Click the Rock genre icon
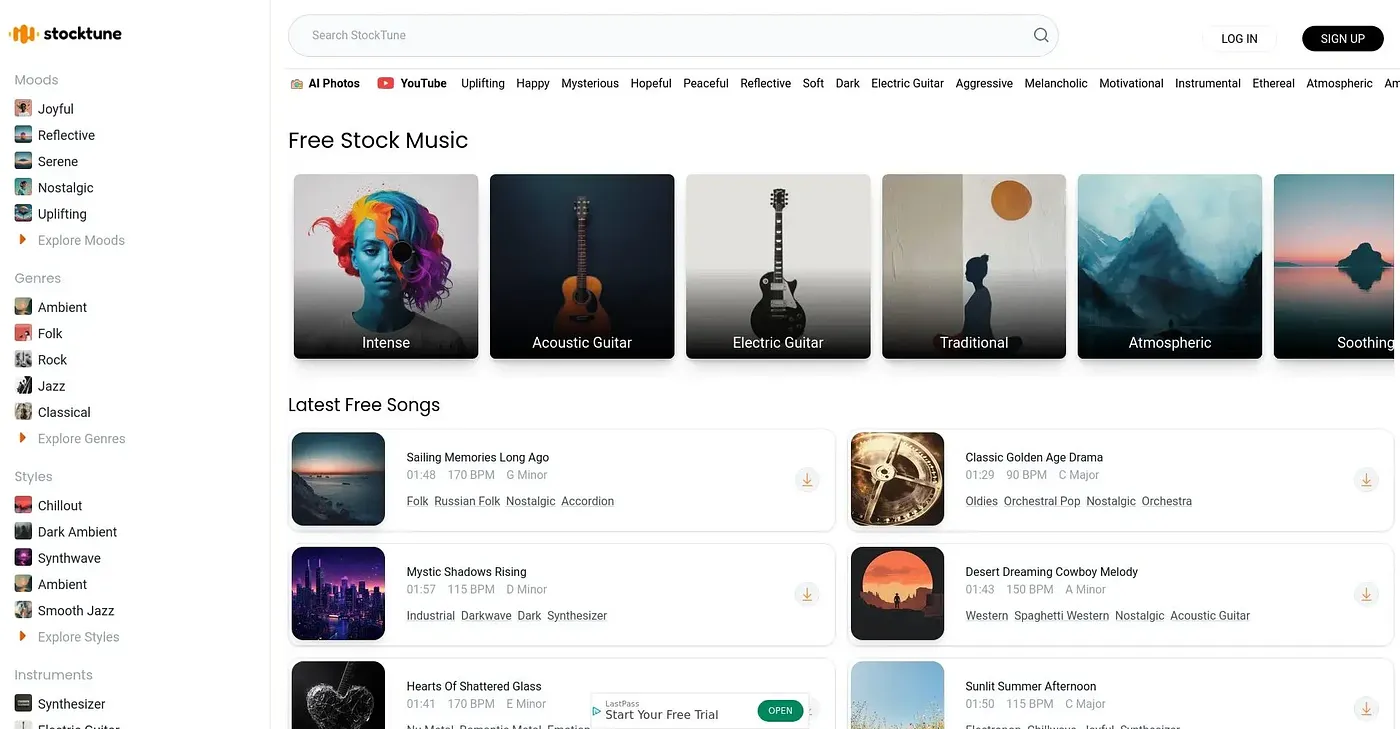 [23, 359]
